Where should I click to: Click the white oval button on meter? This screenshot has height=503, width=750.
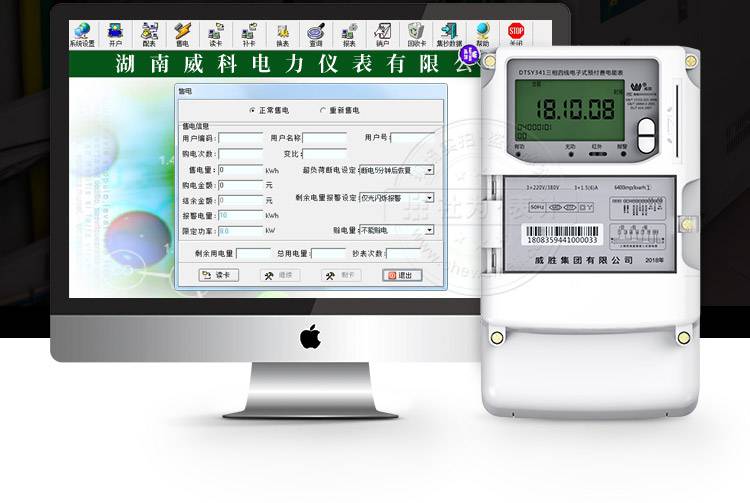pyautogui.click(x=646, y=136)
